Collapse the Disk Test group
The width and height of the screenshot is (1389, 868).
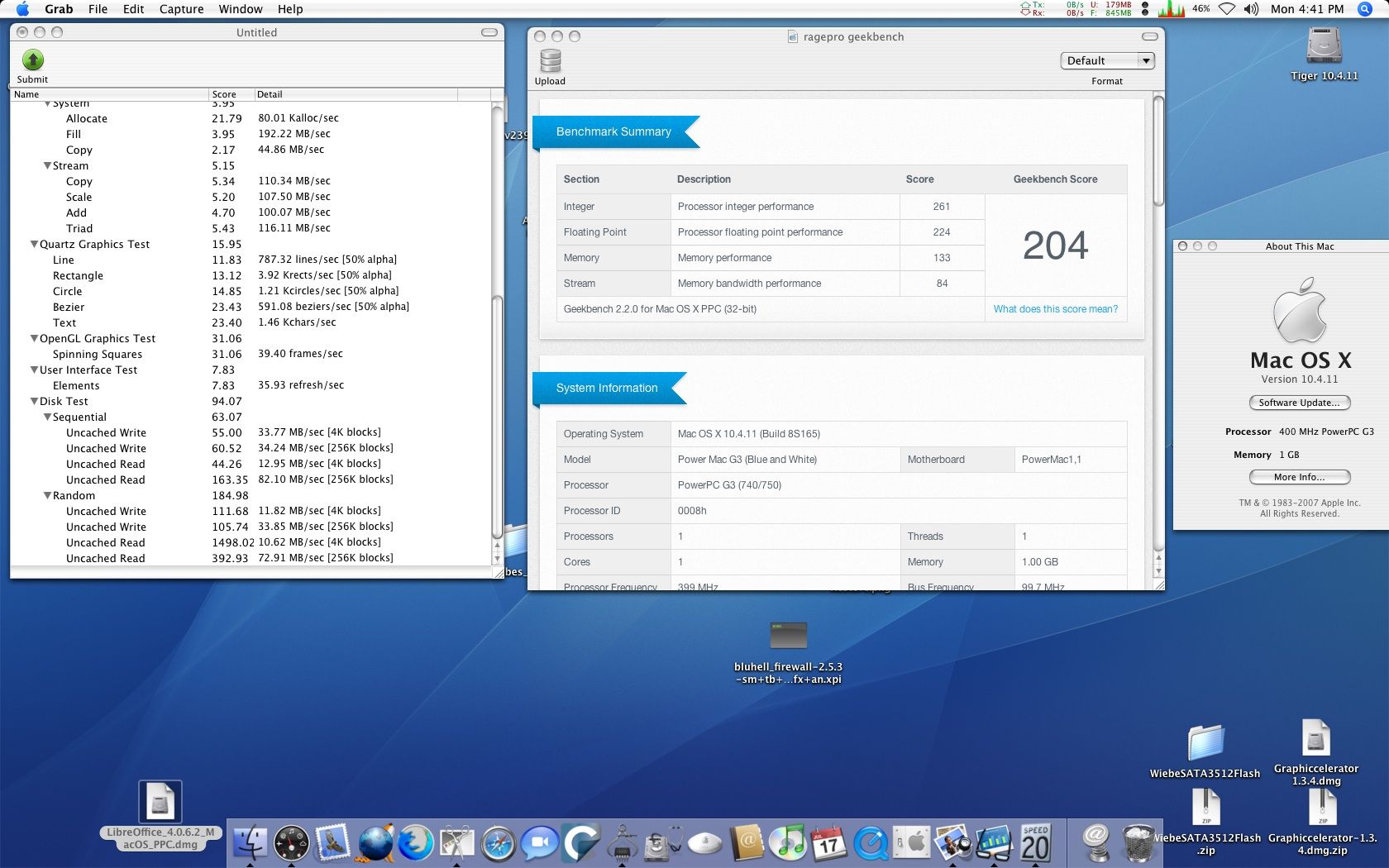click(35, 402)
